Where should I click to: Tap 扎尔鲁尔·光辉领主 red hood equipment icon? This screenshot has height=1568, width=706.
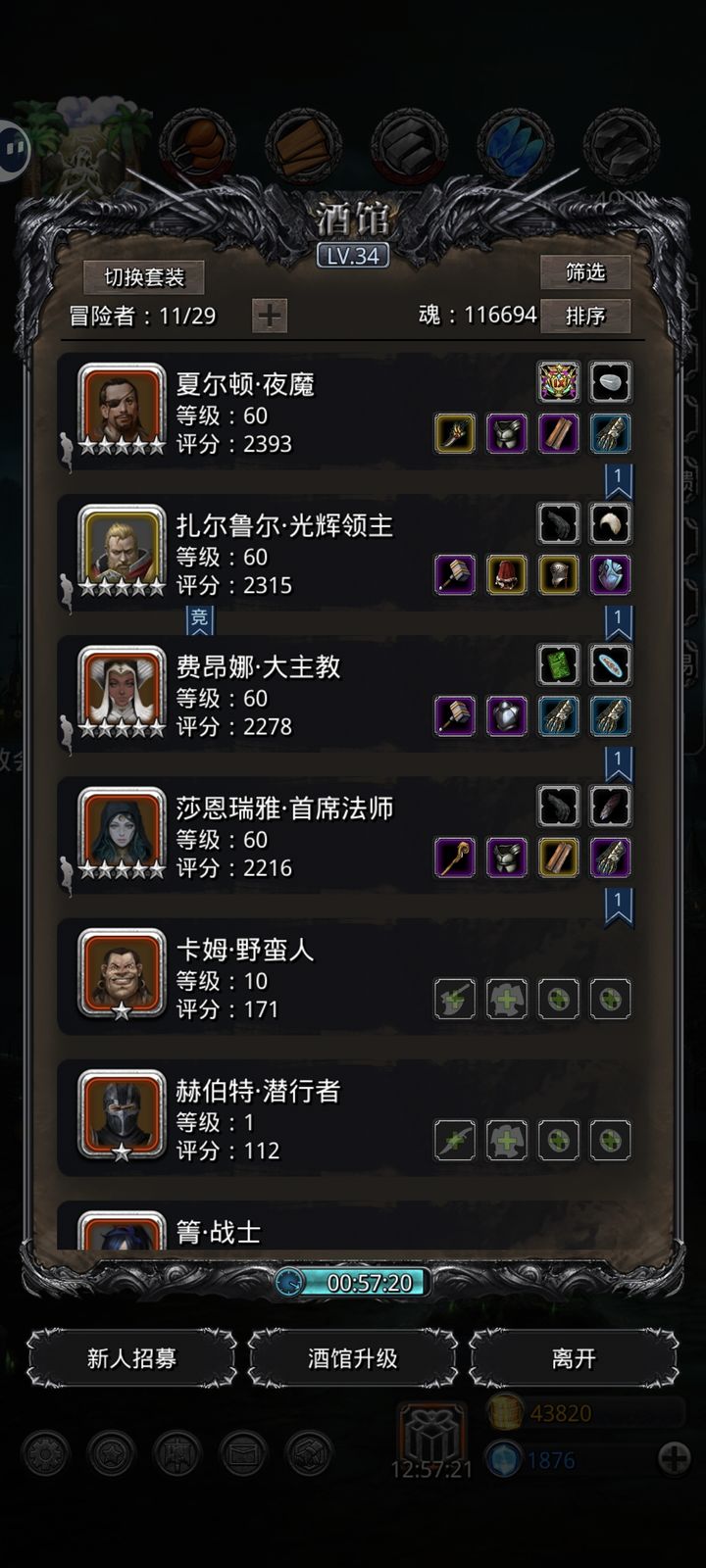tap(507, 574)
